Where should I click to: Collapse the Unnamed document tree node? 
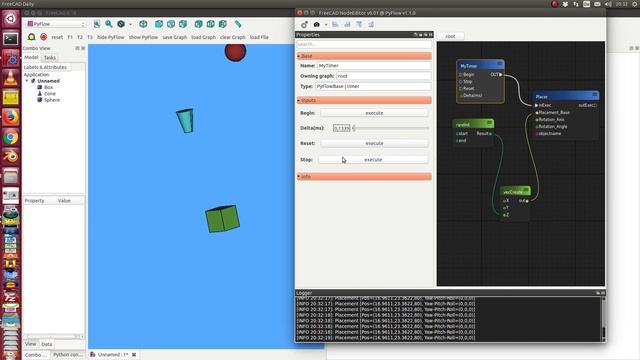coord(27,81)
